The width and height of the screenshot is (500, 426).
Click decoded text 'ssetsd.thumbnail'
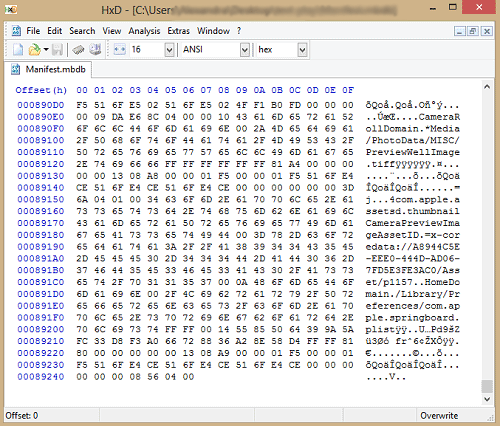point(413,211)
